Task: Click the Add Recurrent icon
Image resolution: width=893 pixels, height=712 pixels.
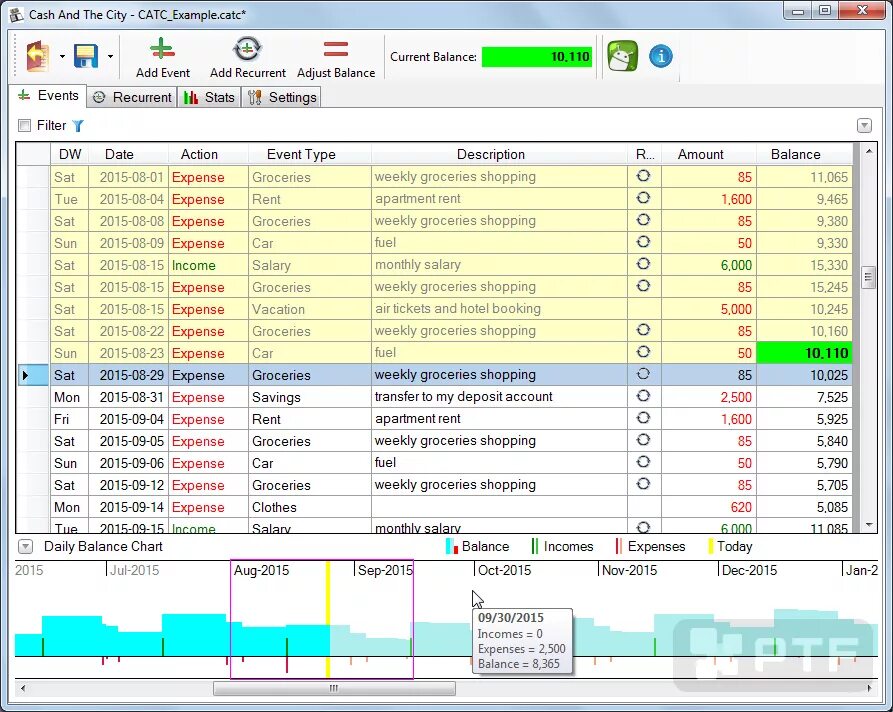Action: pyautogui.click(x=247, y=49)
